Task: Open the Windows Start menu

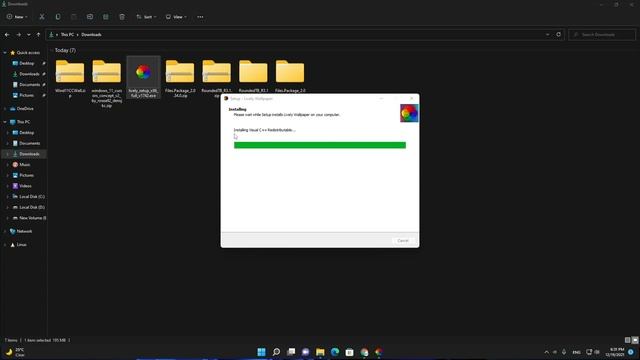Action: (261, 352)
